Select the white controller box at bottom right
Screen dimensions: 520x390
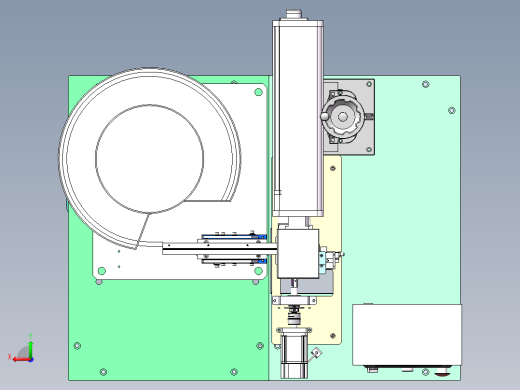[407, 335]
